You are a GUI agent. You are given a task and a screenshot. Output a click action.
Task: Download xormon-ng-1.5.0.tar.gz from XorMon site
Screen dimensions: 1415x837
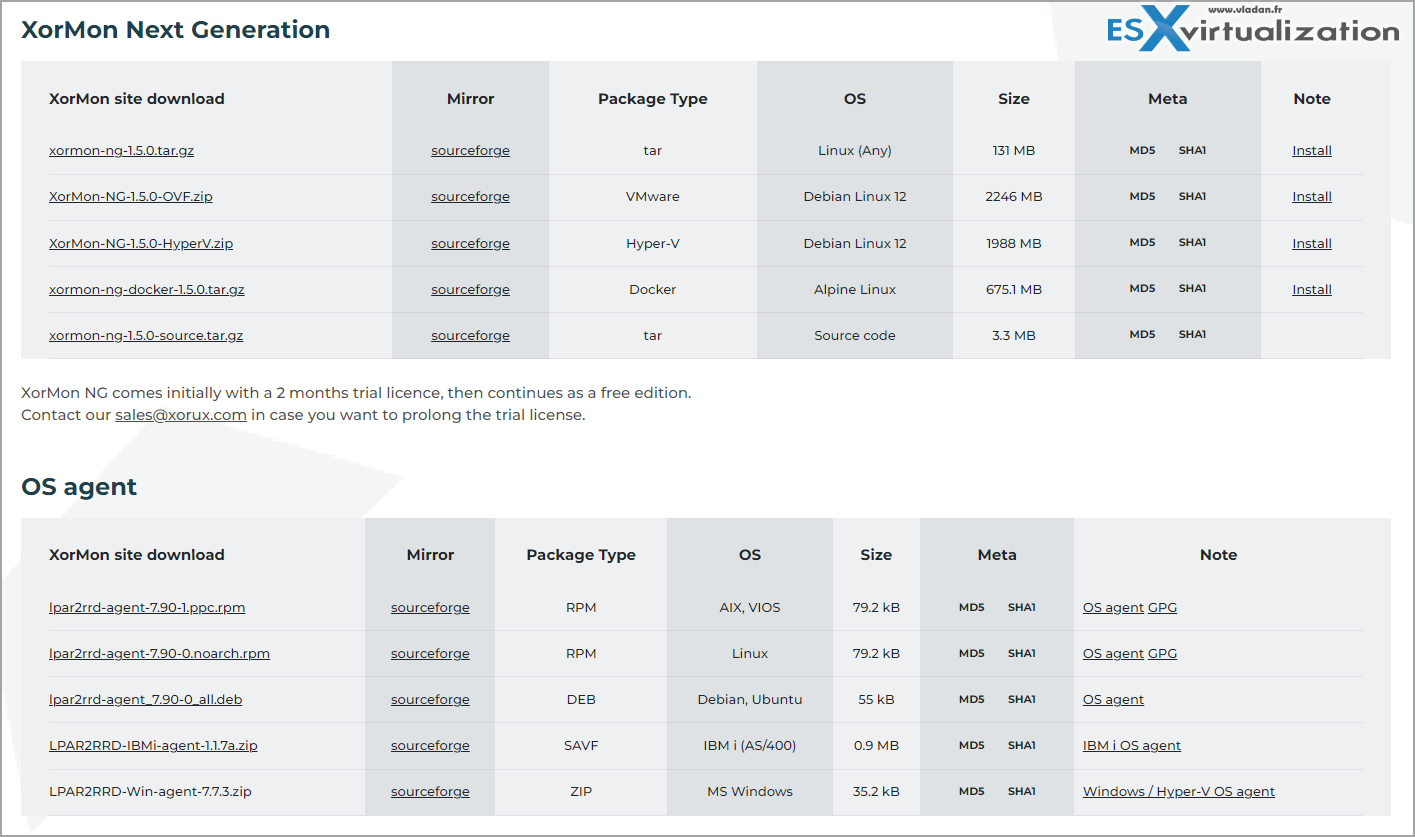click(x=121, y=151)
